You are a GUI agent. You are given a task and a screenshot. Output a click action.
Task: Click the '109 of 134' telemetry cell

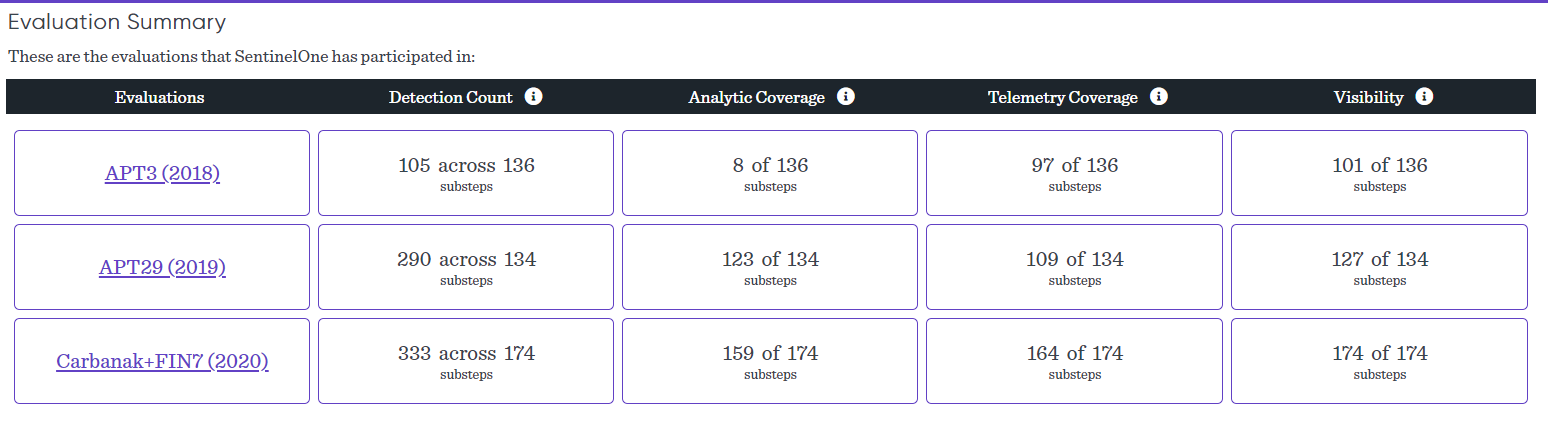(1074, 267)
